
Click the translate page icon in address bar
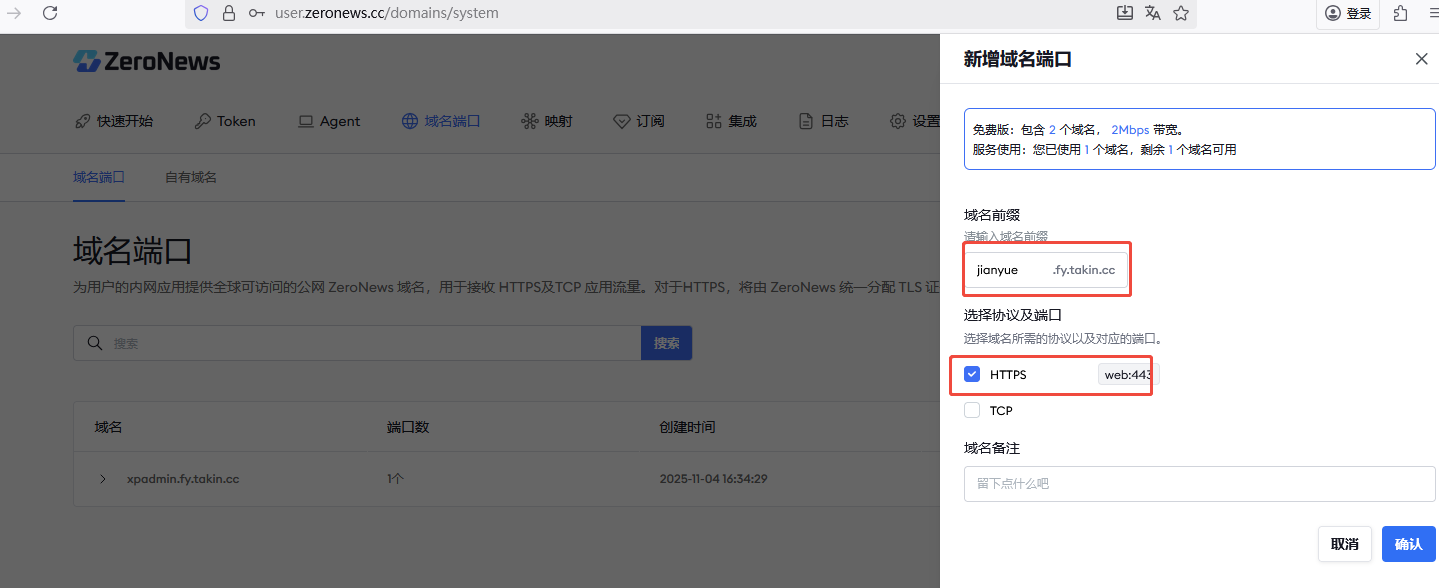[x=1153, y=13]
